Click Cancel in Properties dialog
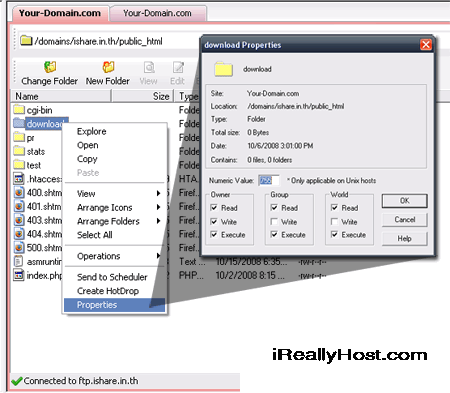Image resolution: width=450 pixels, height=393 pixels. point(405,220)
